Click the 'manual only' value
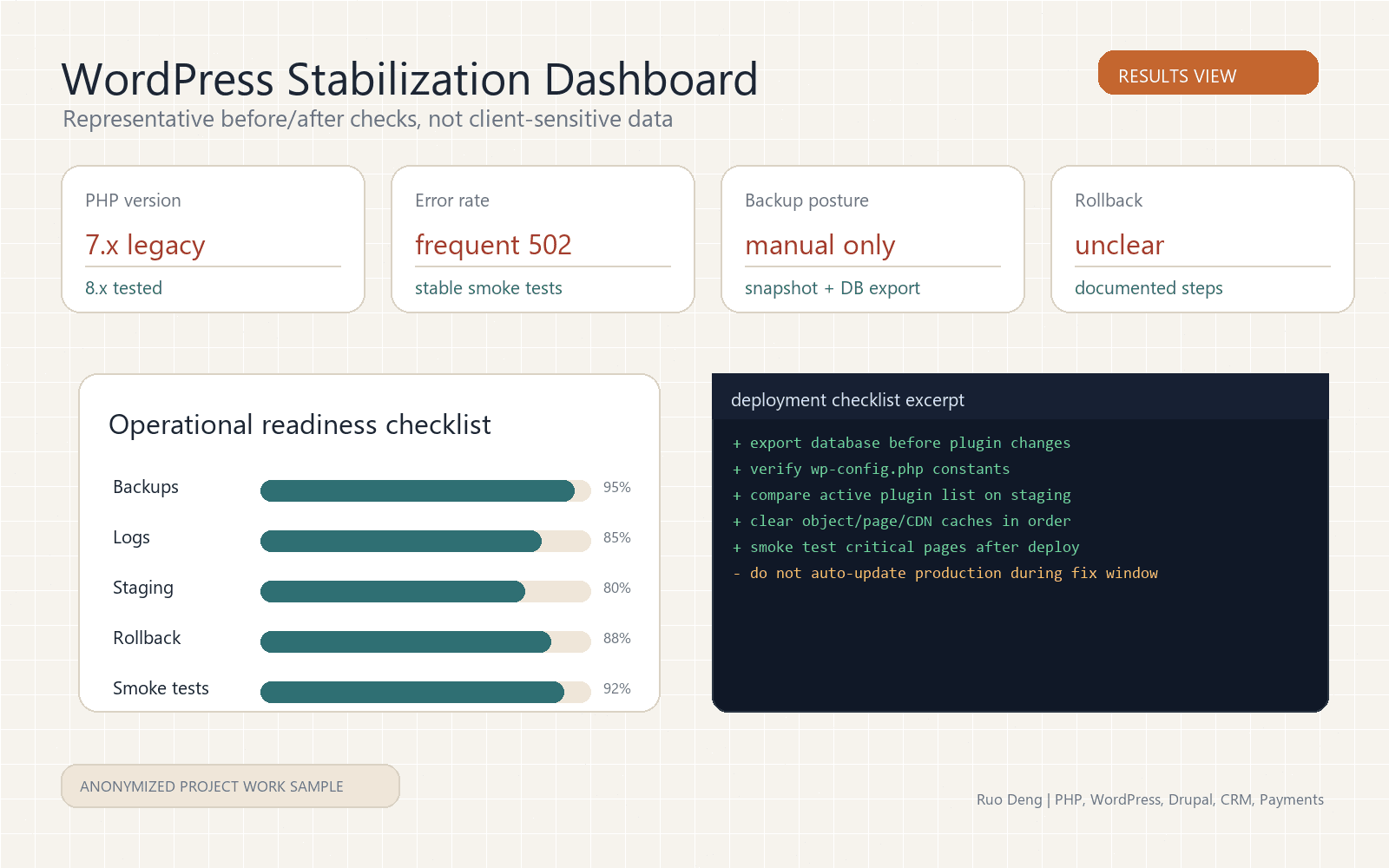This screenshot has height=868, width=1389. [820, 246]
